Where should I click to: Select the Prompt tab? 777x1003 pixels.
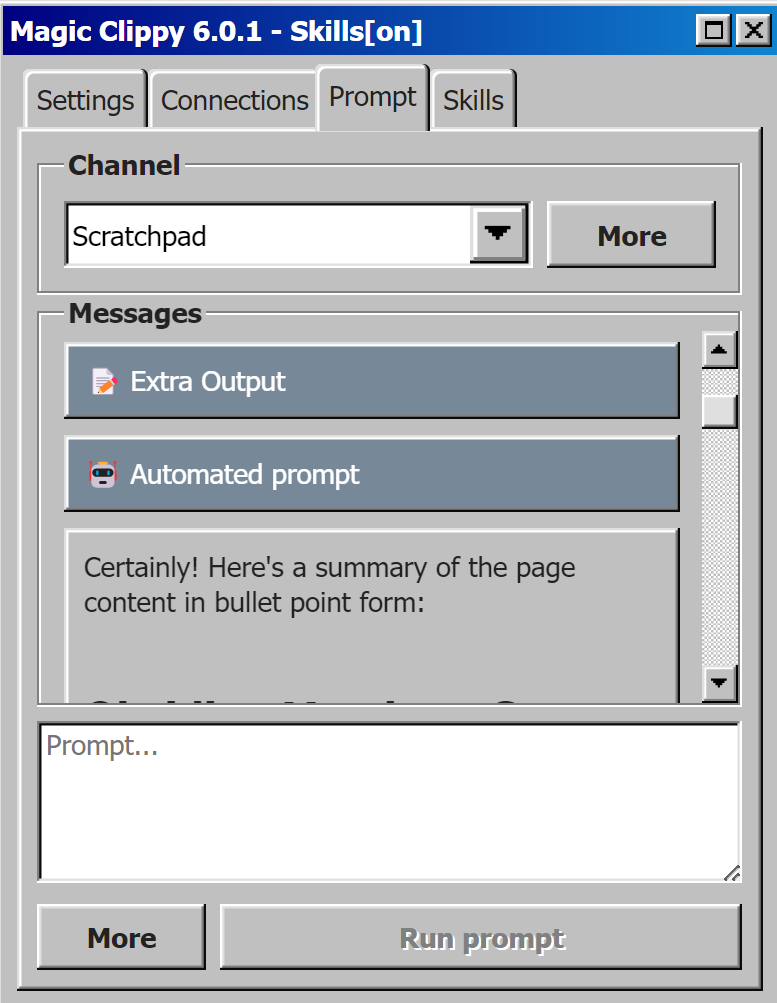click(373, 98)
